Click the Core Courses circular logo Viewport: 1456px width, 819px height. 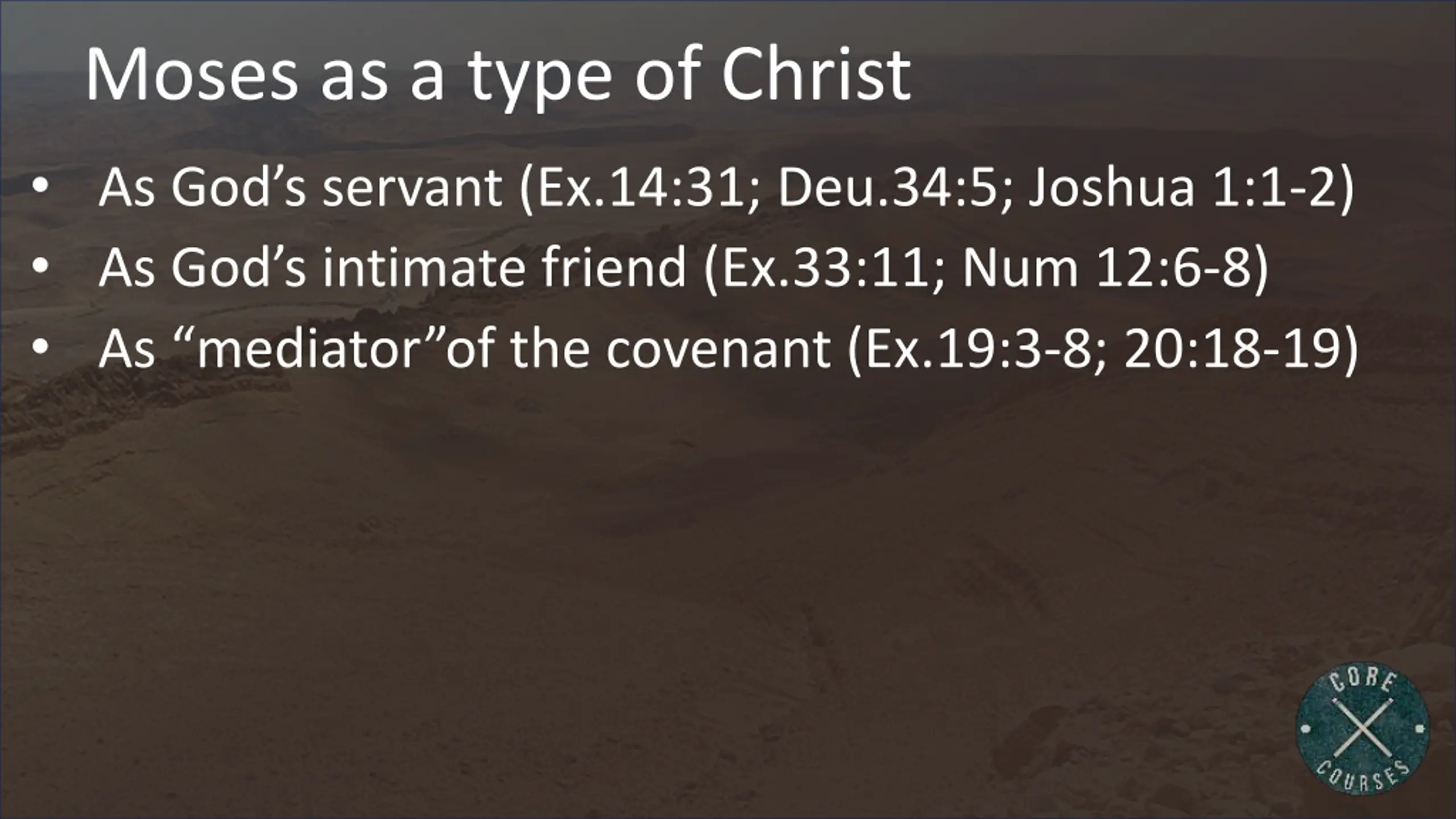(1362, 731)
